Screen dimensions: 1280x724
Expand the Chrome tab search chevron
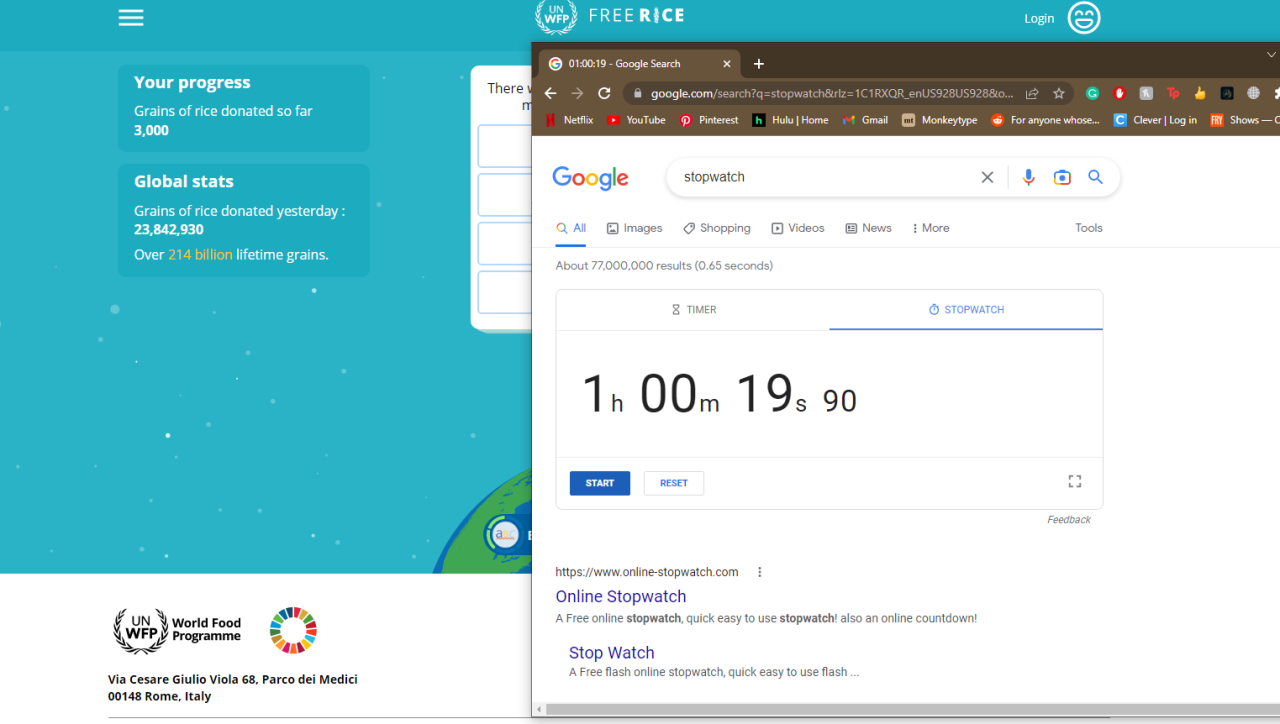coord(1271,55)
